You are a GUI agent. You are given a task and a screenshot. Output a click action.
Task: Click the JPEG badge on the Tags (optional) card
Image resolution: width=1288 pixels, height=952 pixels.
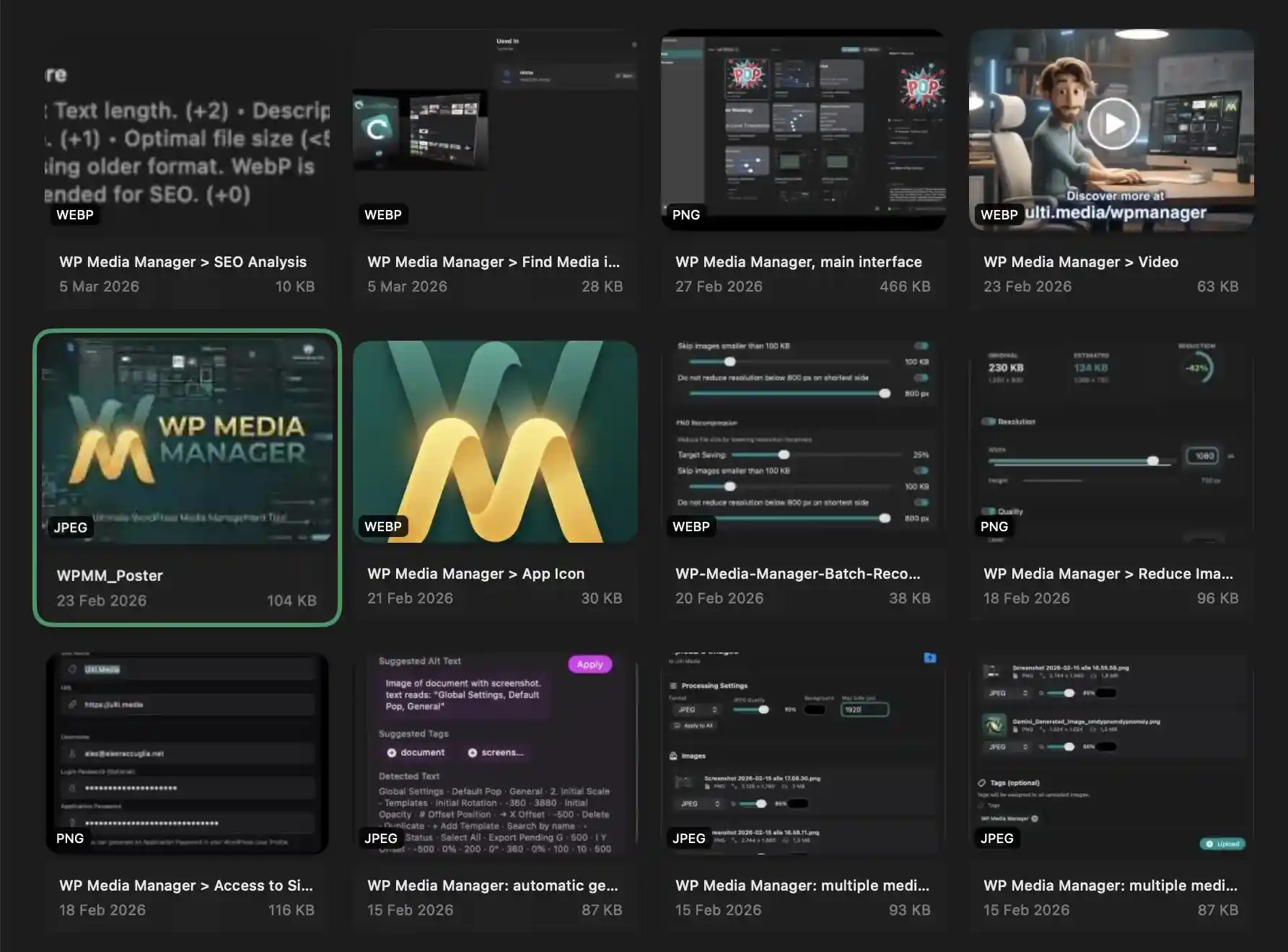(997, 839)
